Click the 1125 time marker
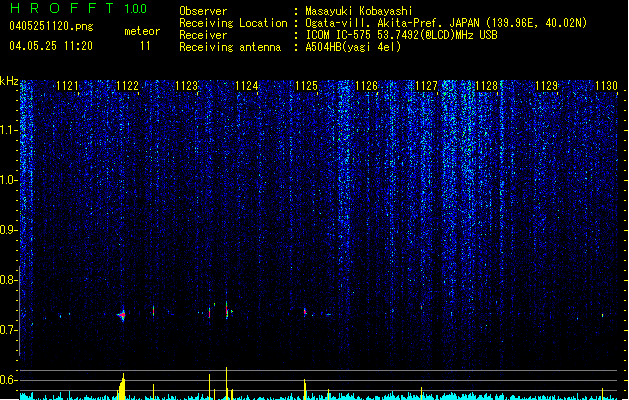The image size is (629, 400). [306, 86]
